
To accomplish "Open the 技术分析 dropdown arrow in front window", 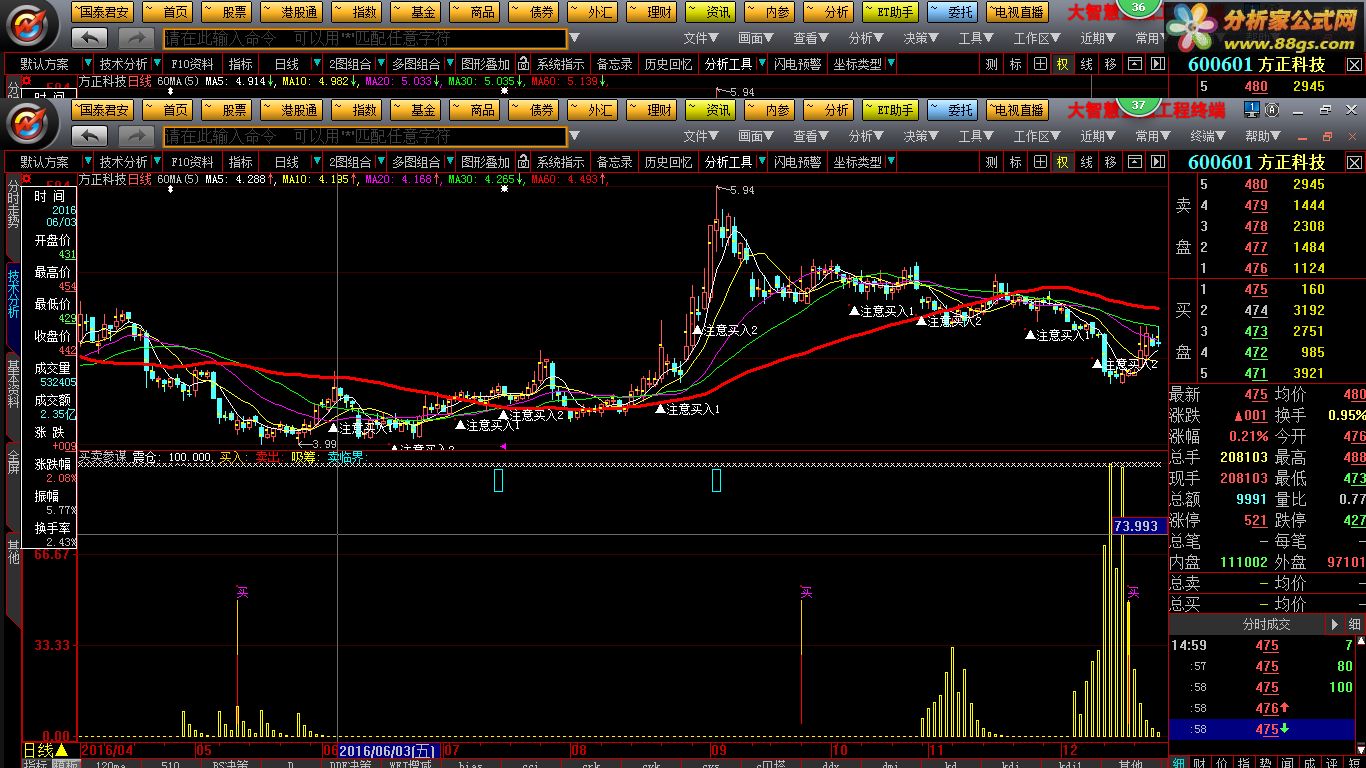I will pyautogui.click(x=156, y=161).
